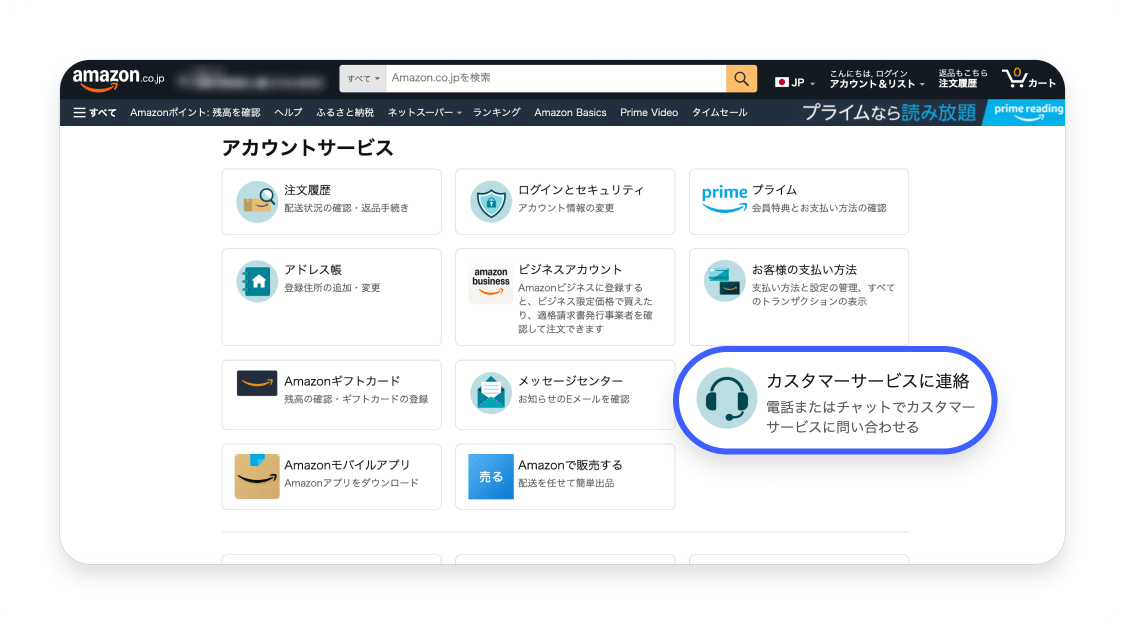Click the orange search magnifier button

[741, 78]
